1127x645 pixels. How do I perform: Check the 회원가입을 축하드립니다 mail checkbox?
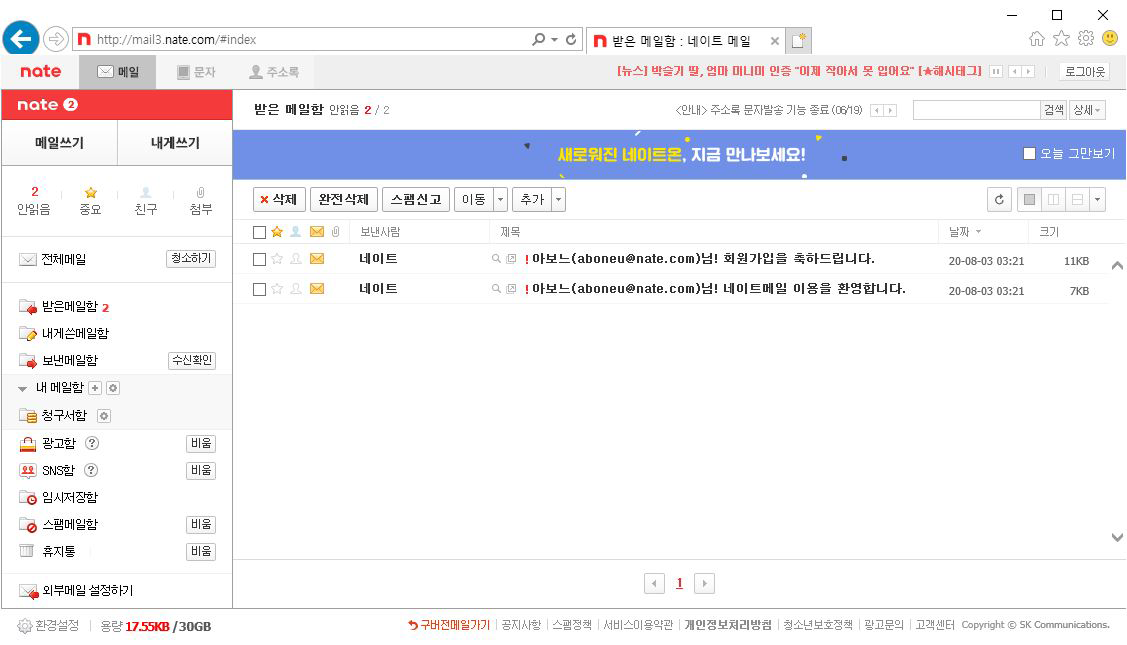[x=259, y=260]
